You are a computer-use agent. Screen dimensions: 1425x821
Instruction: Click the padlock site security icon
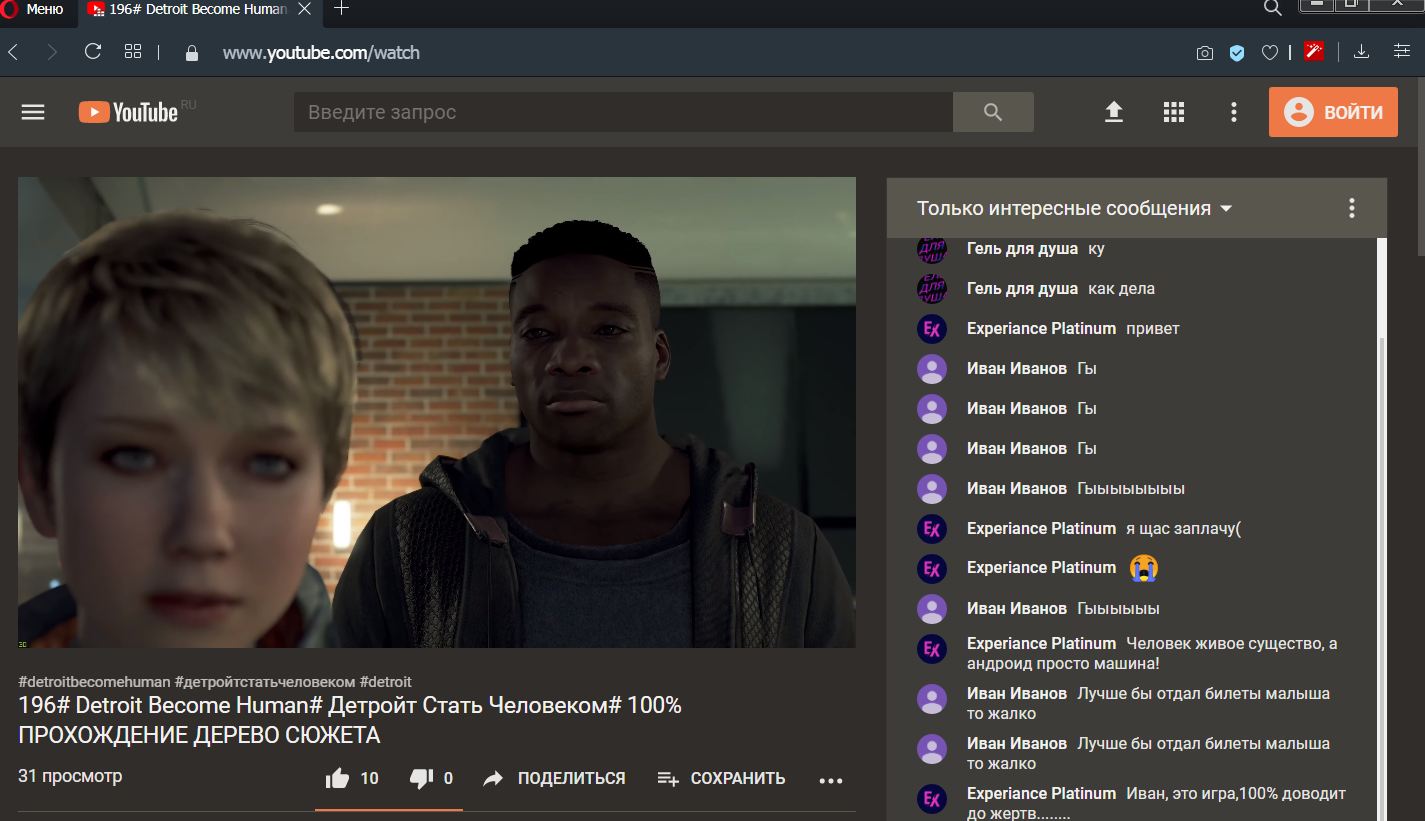click(x=192, y=53)
